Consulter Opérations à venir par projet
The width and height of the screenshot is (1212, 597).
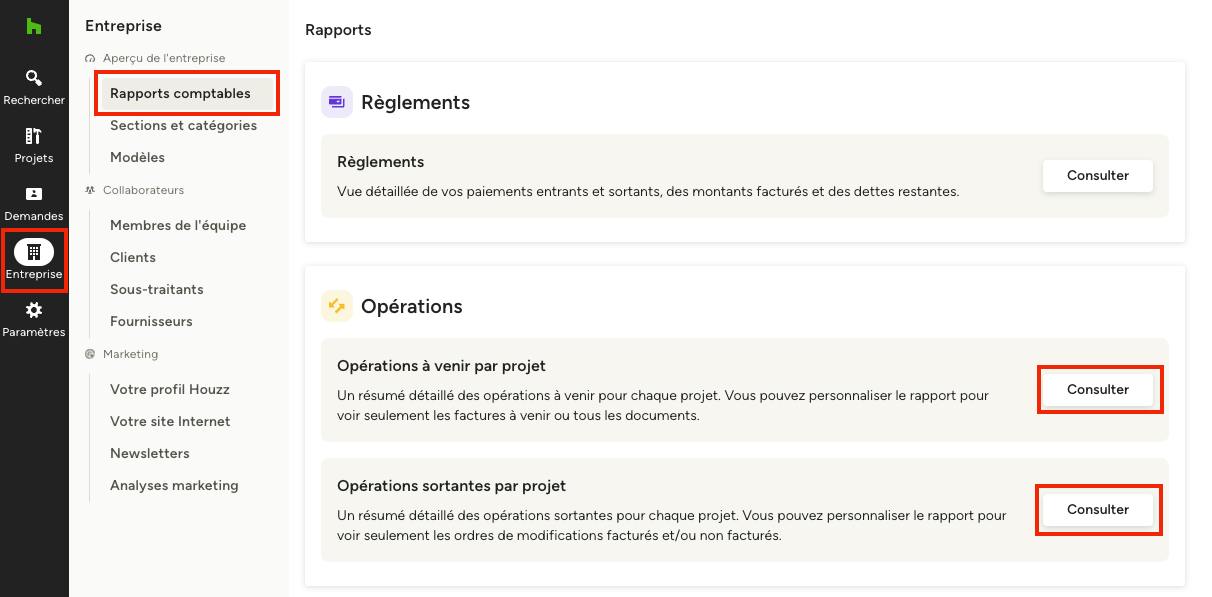click(x=1098, y=389)
